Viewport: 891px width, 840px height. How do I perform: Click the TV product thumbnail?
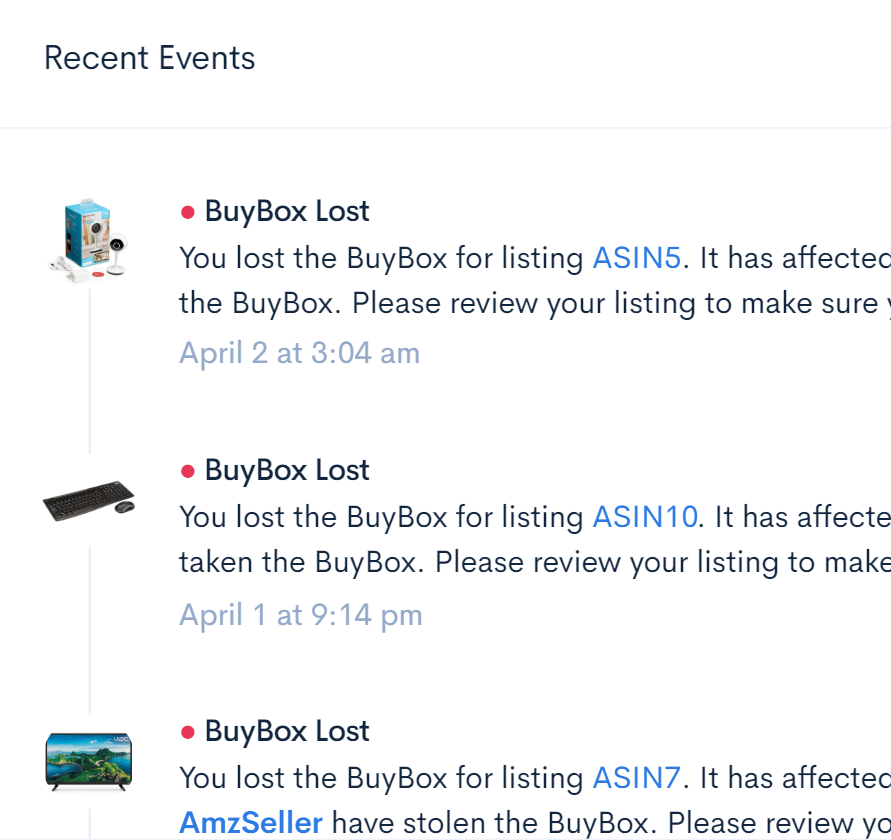tap(89, 762)
